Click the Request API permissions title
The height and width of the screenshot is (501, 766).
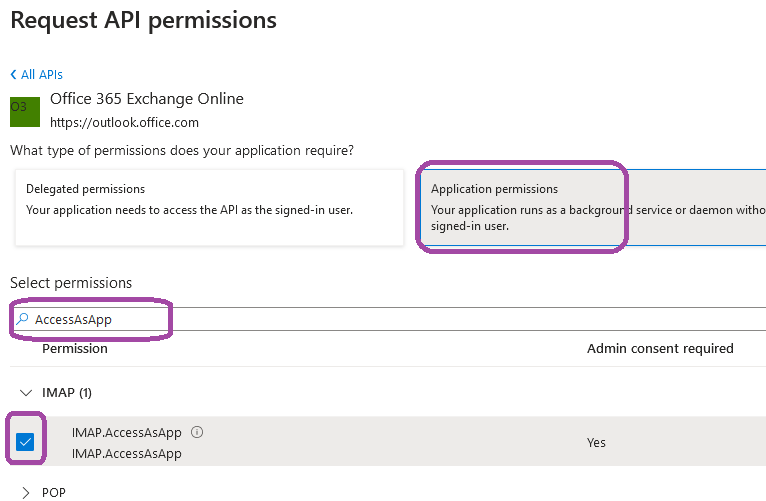coord(143,19)
